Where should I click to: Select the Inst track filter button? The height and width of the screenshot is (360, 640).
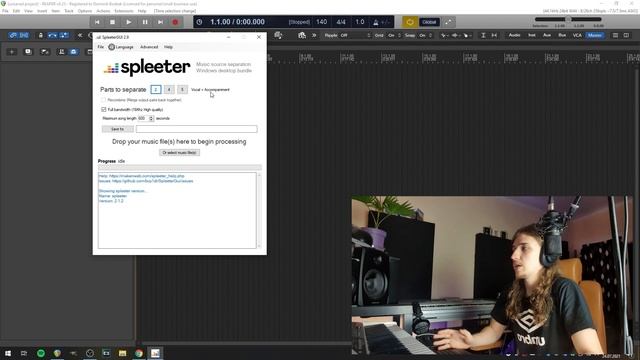(532, 36)
